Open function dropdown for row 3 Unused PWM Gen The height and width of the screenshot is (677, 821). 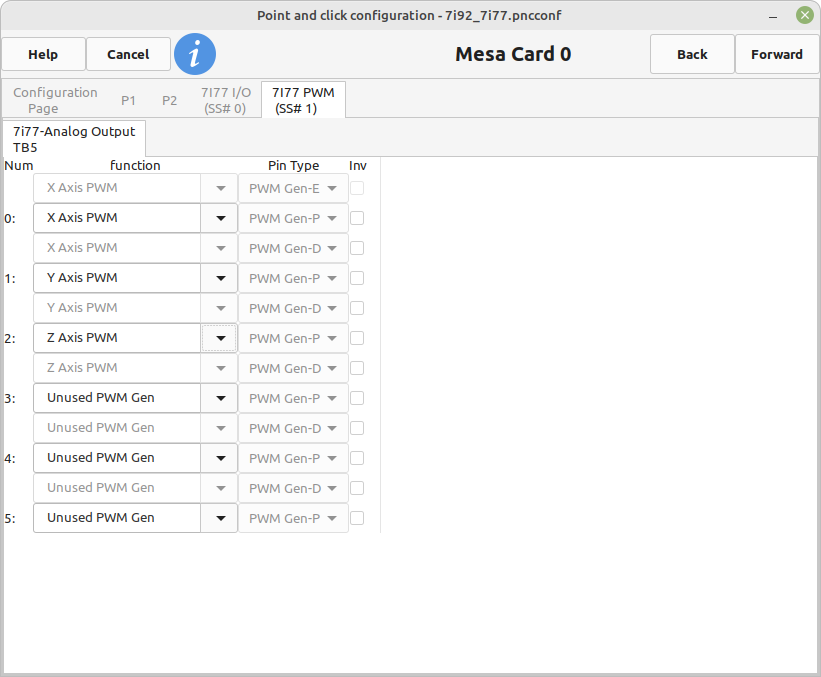220,398
